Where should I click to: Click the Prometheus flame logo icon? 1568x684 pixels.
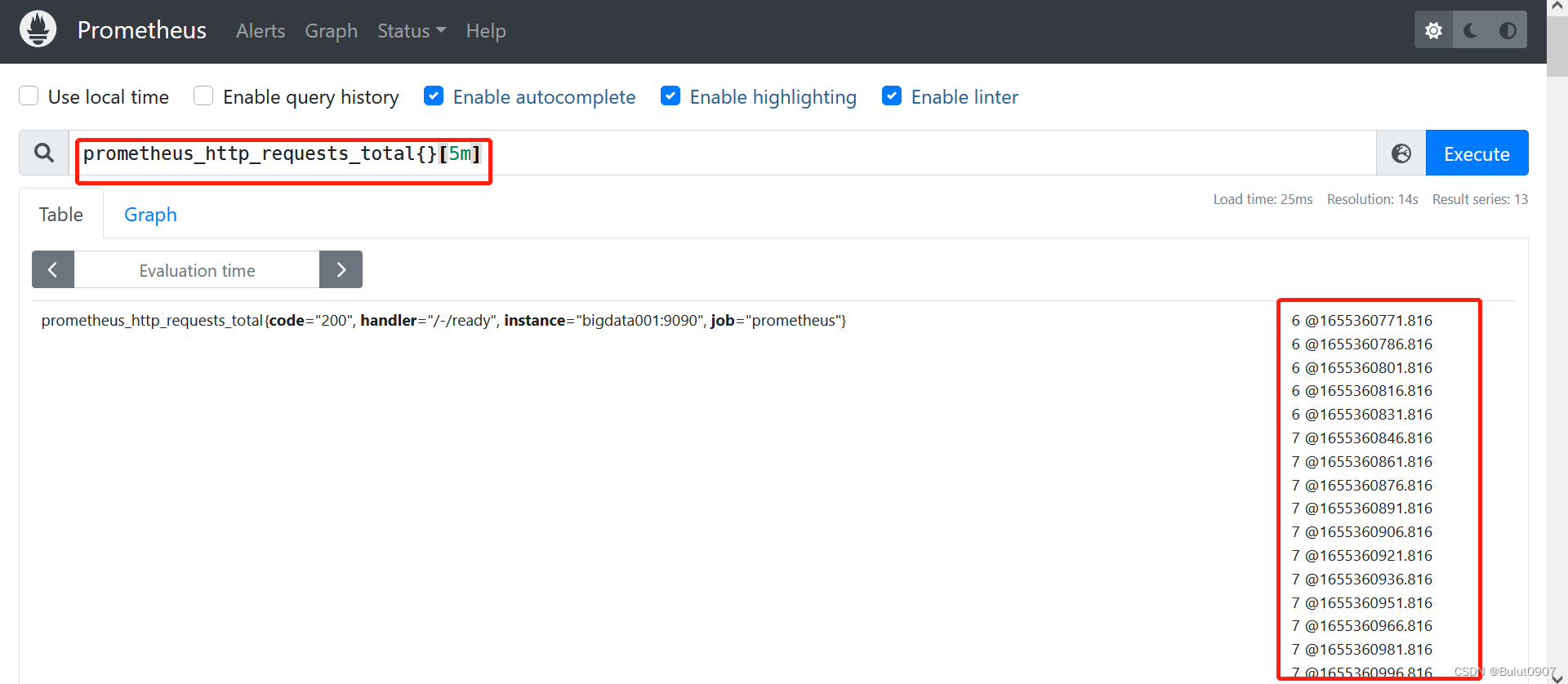(38, 29)
